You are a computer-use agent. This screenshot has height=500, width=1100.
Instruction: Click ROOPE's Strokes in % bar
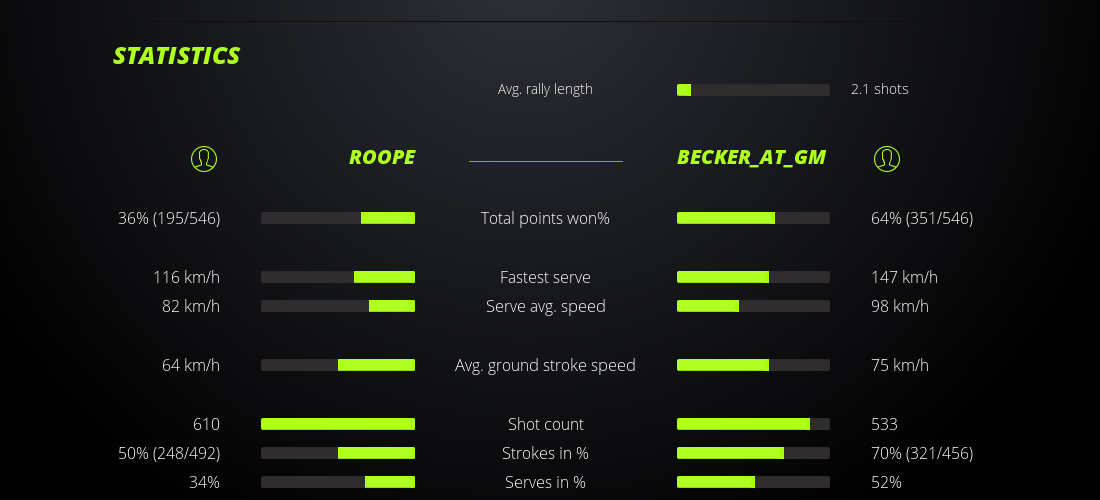[338, 453]
